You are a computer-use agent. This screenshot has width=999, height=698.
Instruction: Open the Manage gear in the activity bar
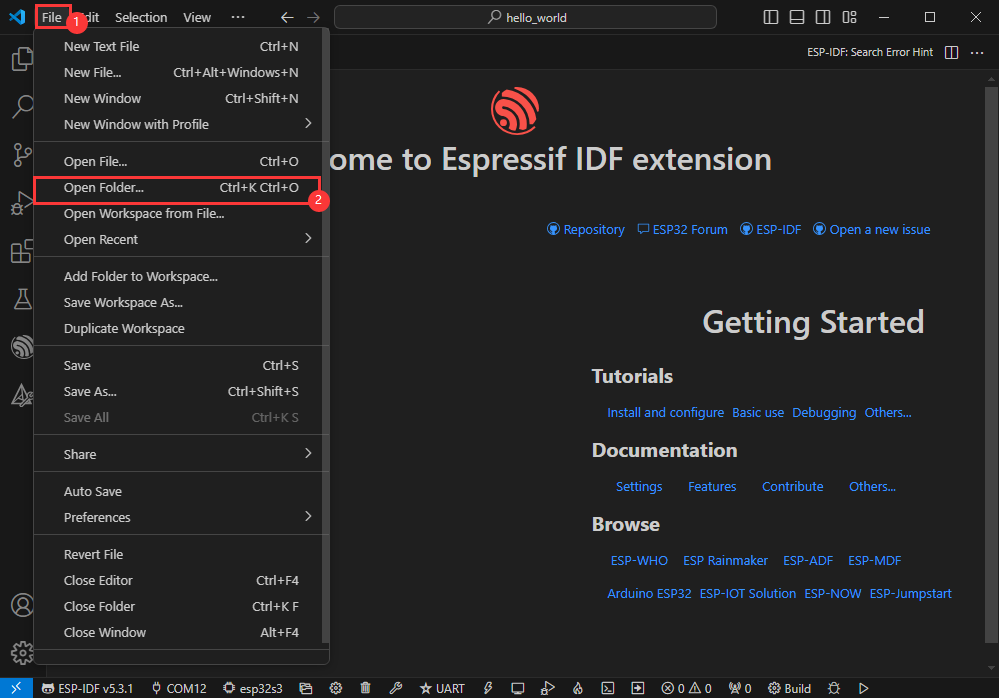pos(21,653)
